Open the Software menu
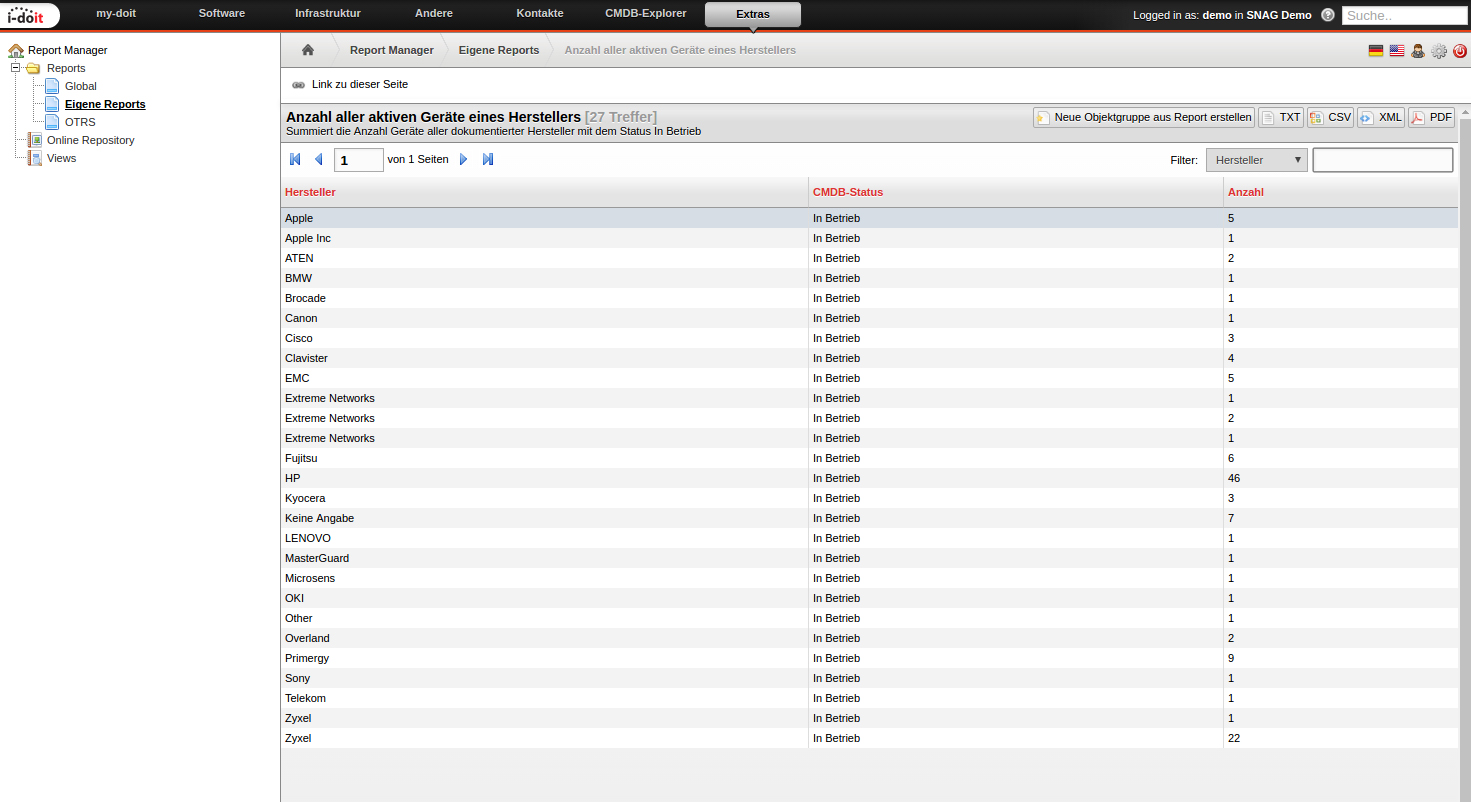This screenshot has width=1471, height=802. [x=222, y=13]
